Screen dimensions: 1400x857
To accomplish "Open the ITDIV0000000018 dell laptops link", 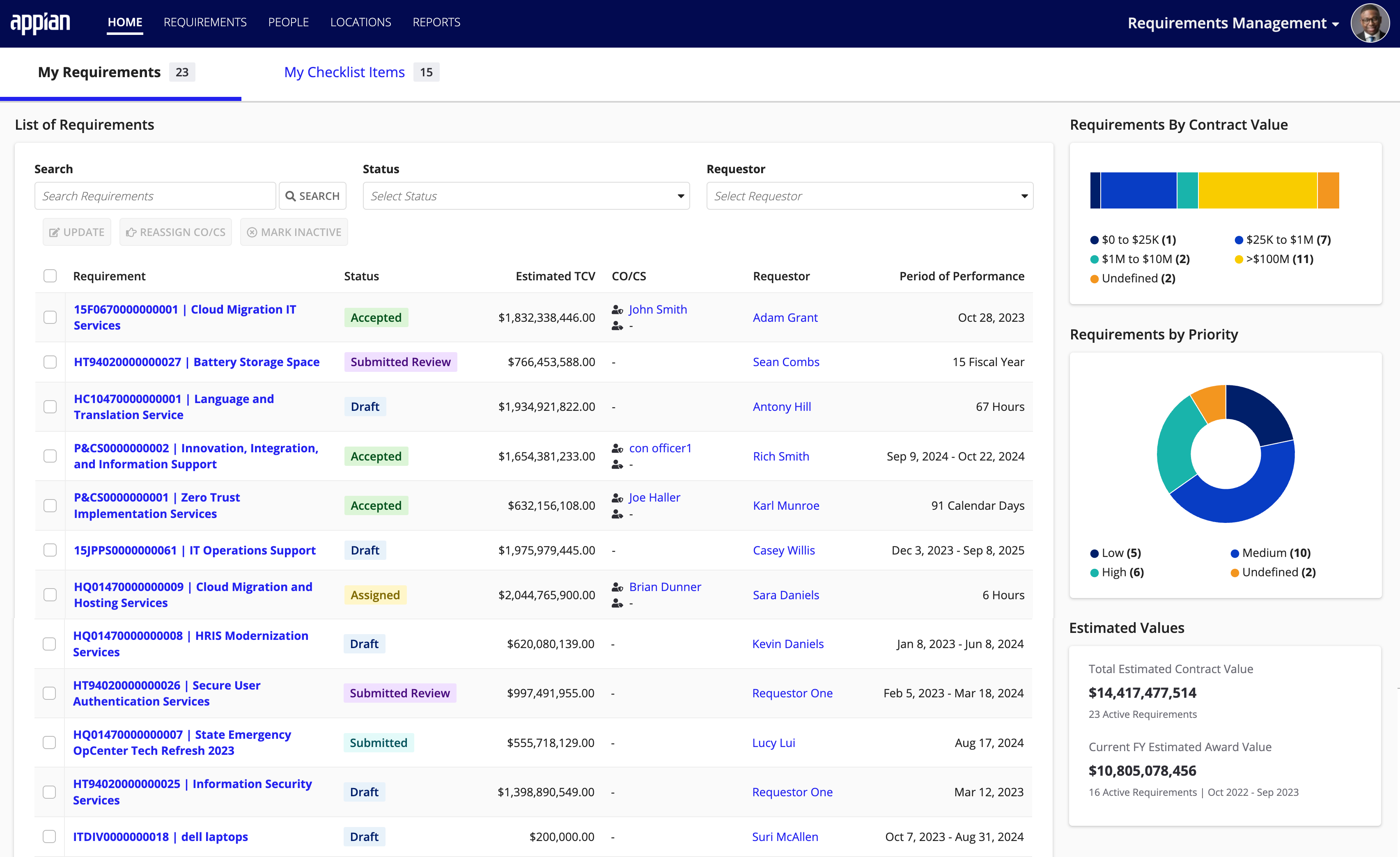I will point(161,836).
